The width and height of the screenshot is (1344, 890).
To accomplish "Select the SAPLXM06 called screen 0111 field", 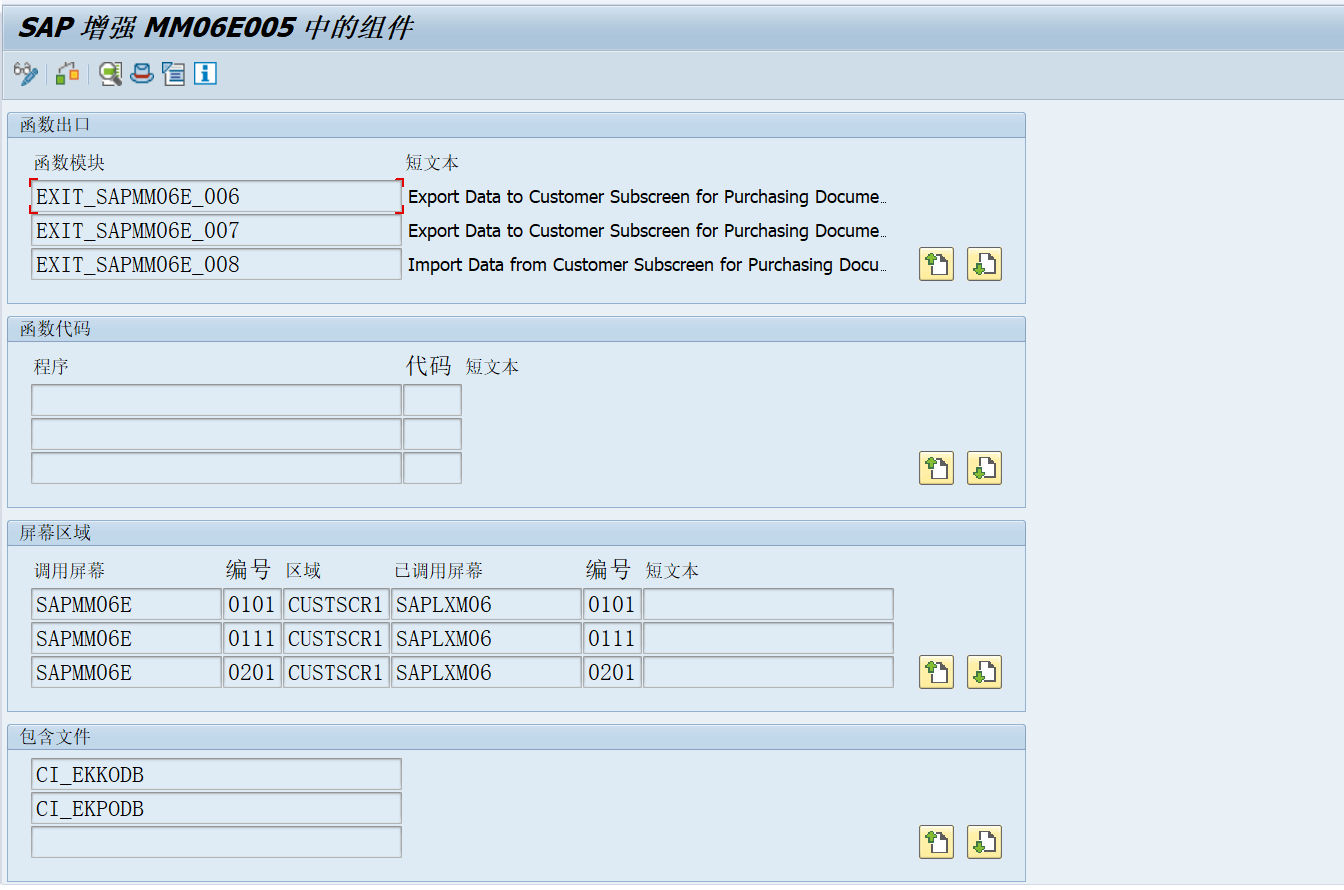I will (486, 638).
